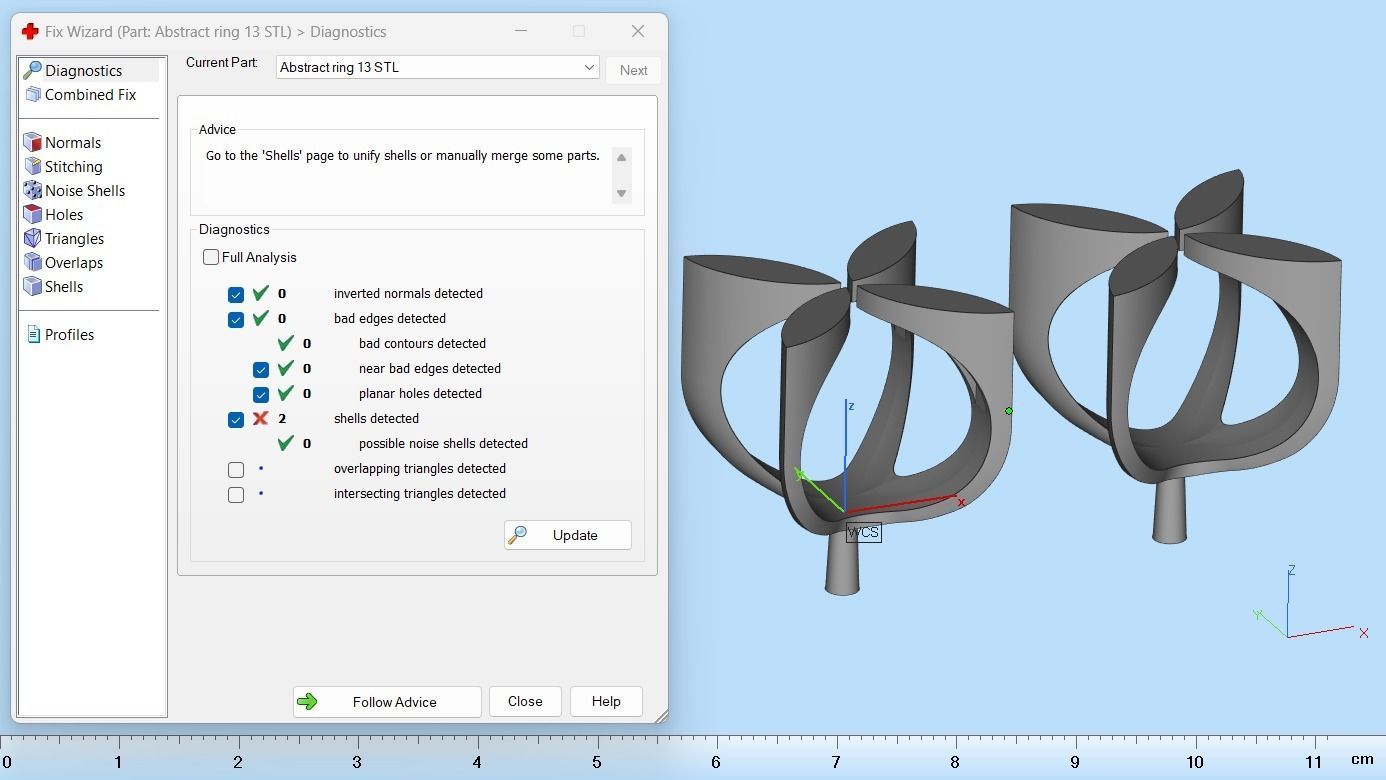The width and height of the screenshot is (1386, 780).
Task: Click the green check beside bad contours
Action: click(285, 343)
